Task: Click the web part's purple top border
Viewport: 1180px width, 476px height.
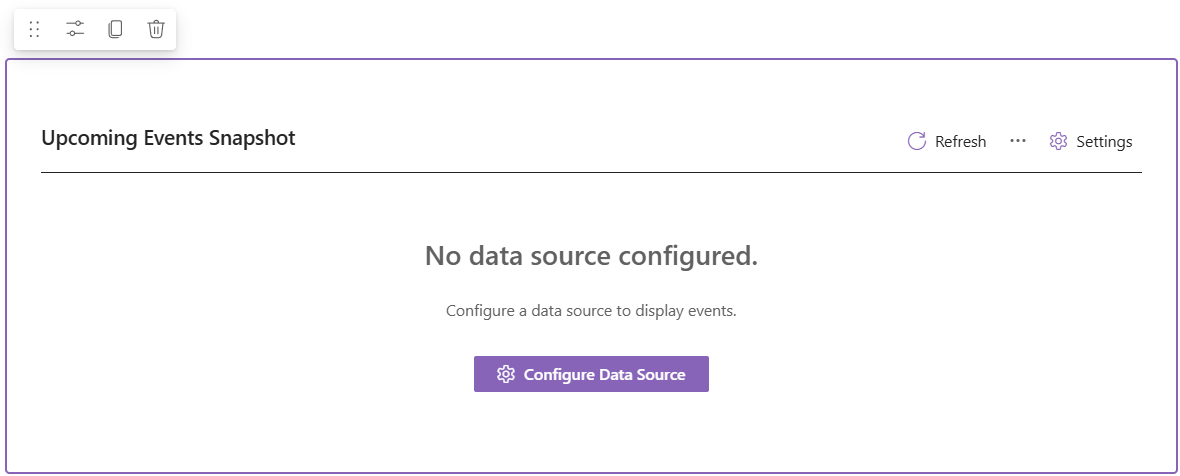Action: tap(600, 60)
